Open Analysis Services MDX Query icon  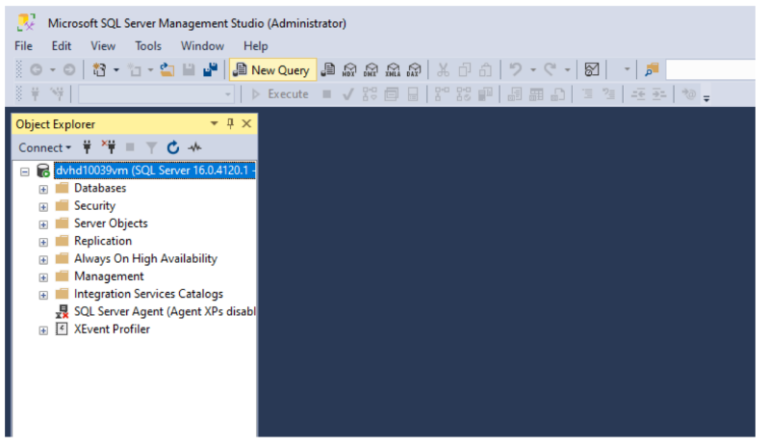[349, 70]
